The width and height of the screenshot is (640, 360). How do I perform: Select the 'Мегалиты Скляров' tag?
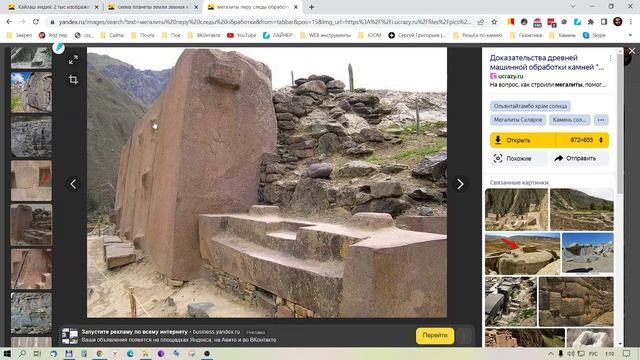pos(518,120)
